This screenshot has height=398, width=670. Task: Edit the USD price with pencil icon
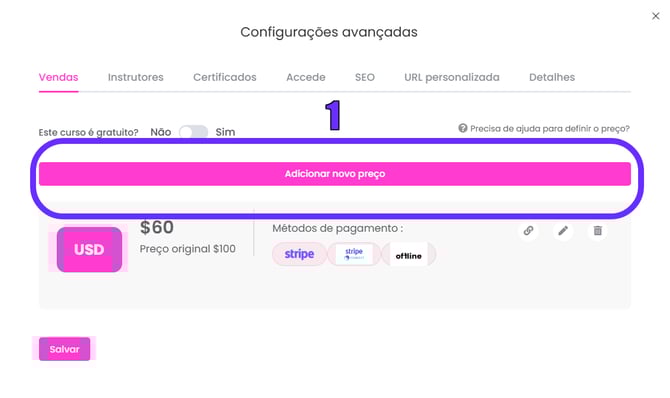pyautogui.click(x=563, y=231)
